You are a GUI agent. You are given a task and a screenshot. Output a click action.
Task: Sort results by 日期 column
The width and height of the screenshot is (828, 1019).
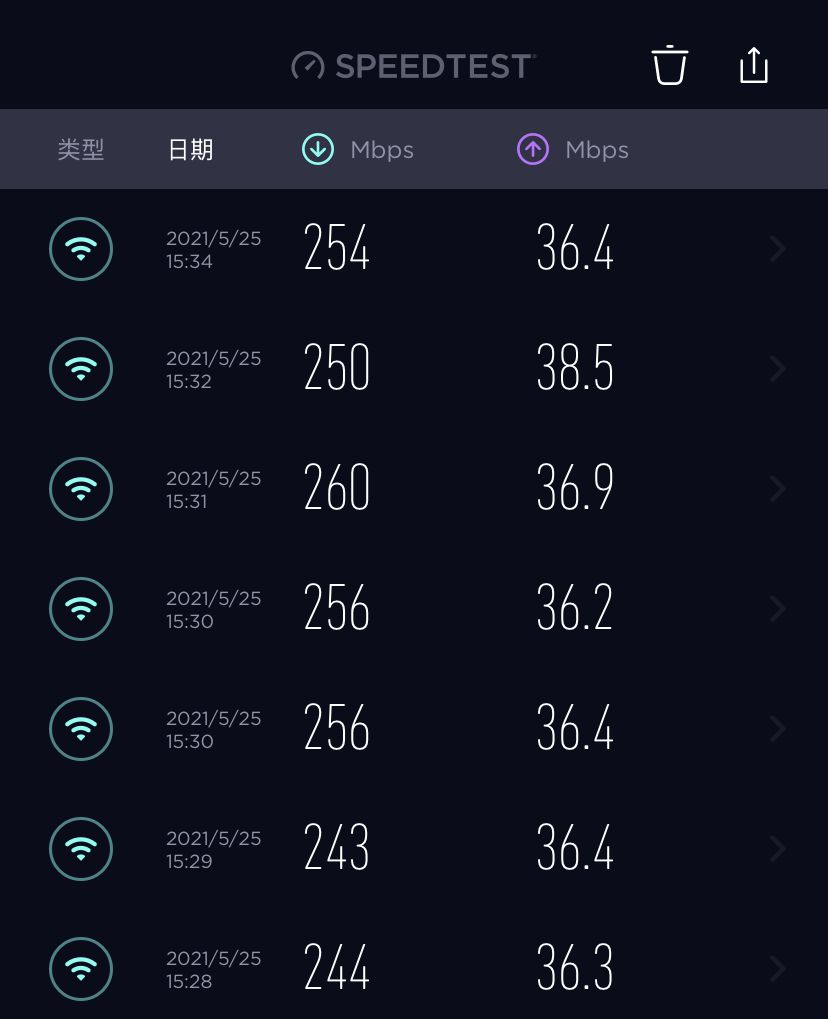tap(190, 149)
